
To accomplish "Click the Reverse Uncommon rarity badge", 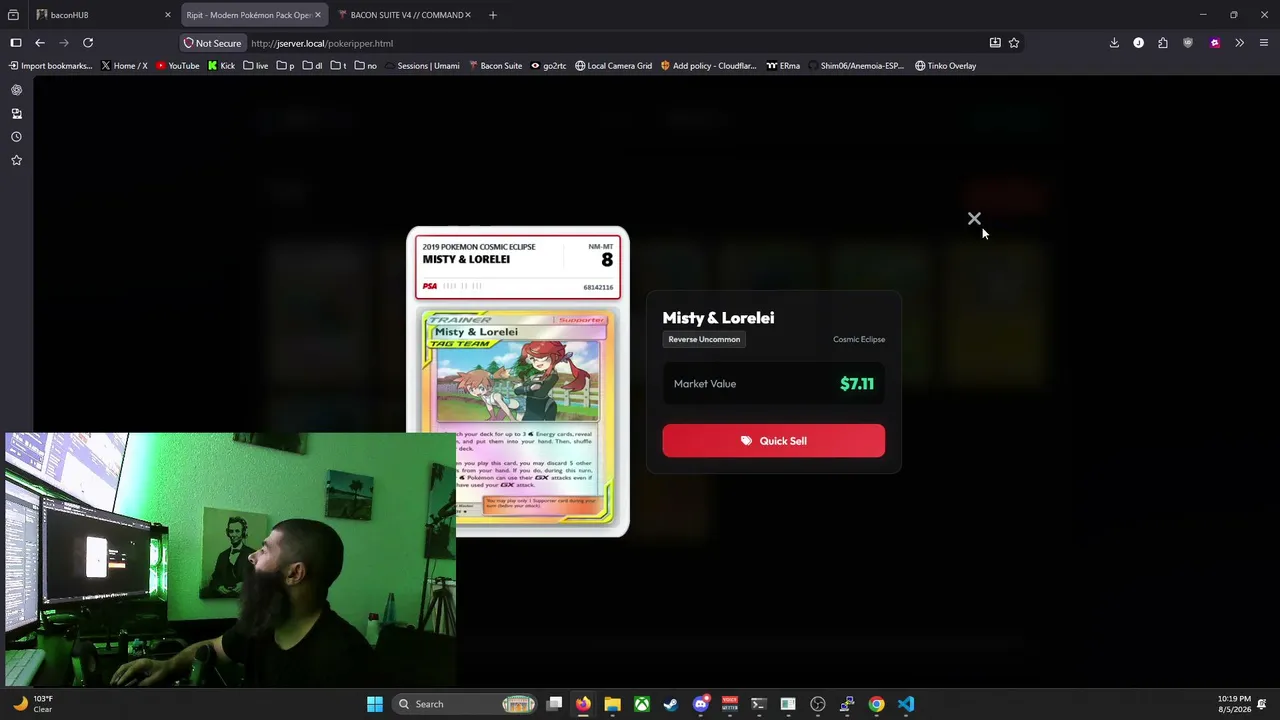I will tap(704, 339).
